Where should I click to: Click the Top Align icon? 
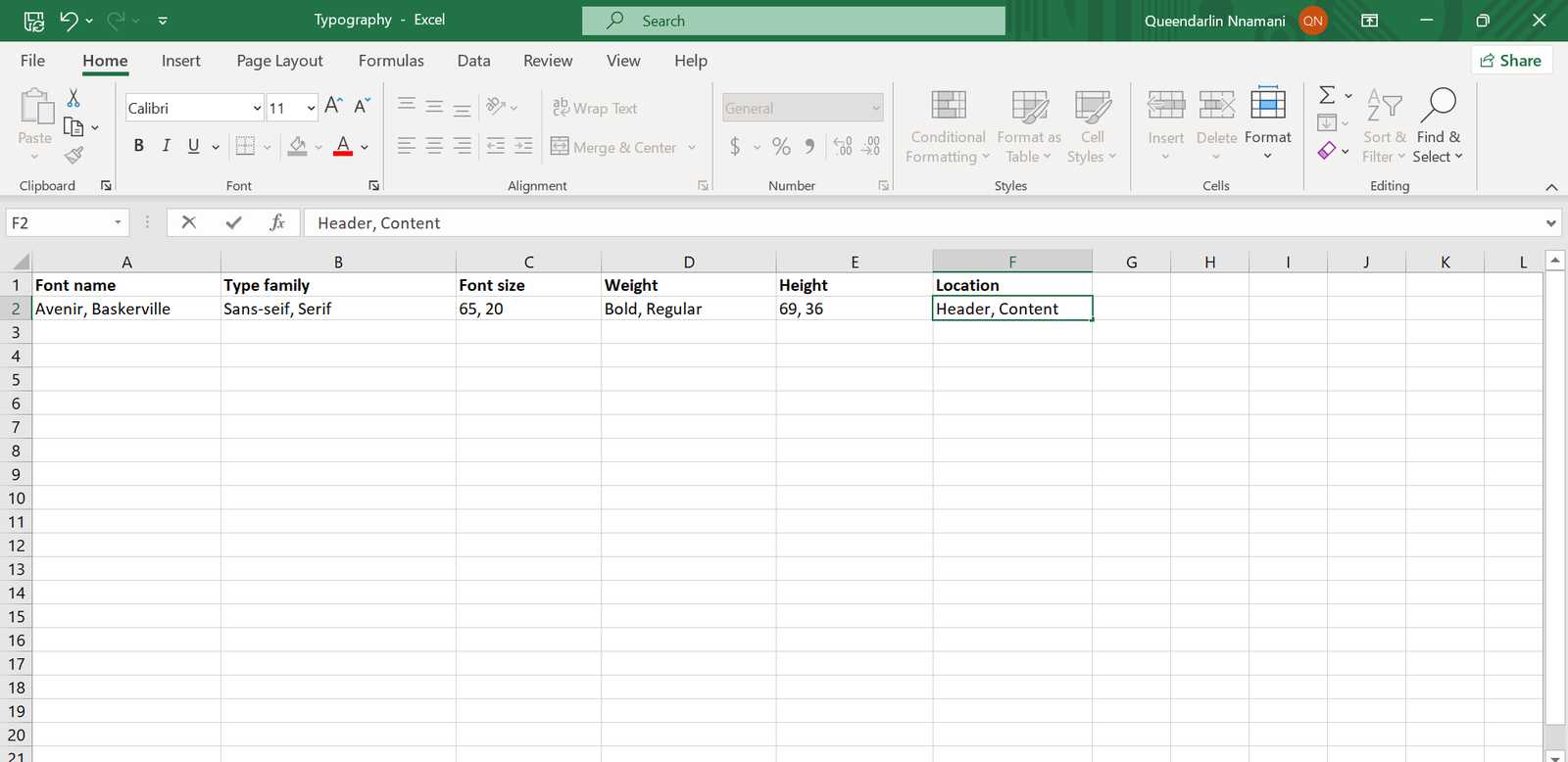tap(407, 106)
